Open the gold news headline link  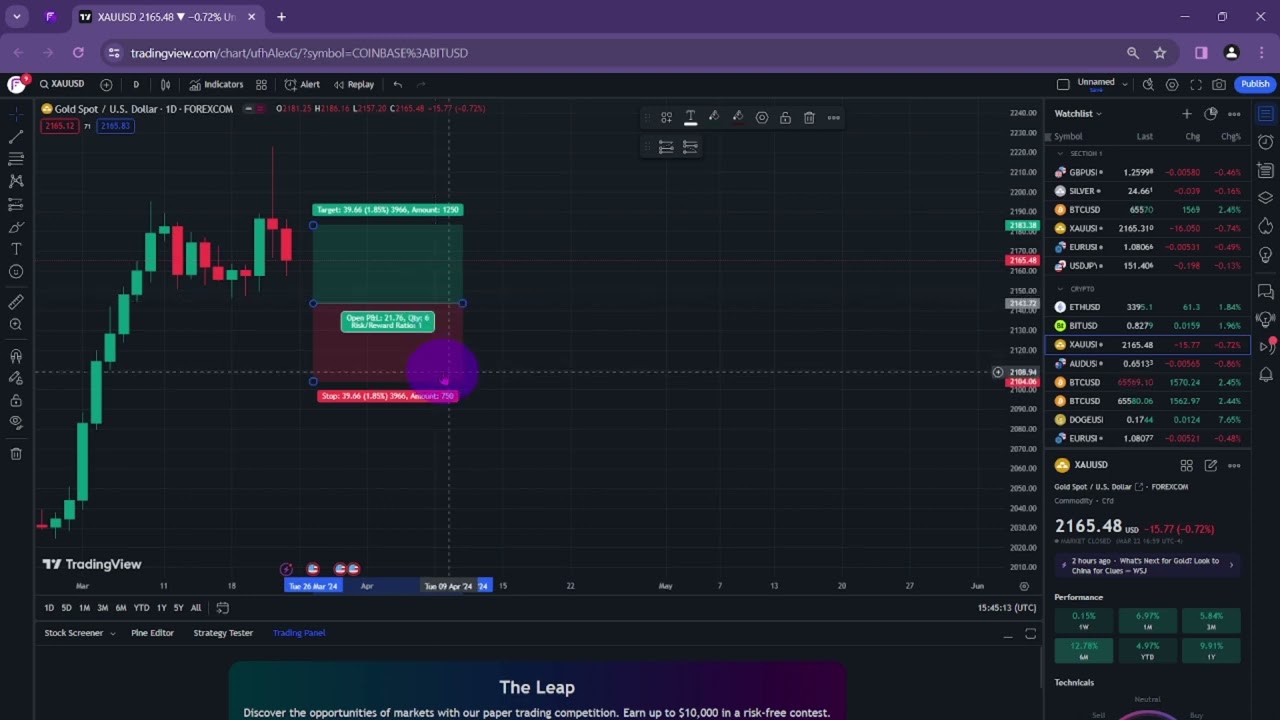coord(1145,565)
